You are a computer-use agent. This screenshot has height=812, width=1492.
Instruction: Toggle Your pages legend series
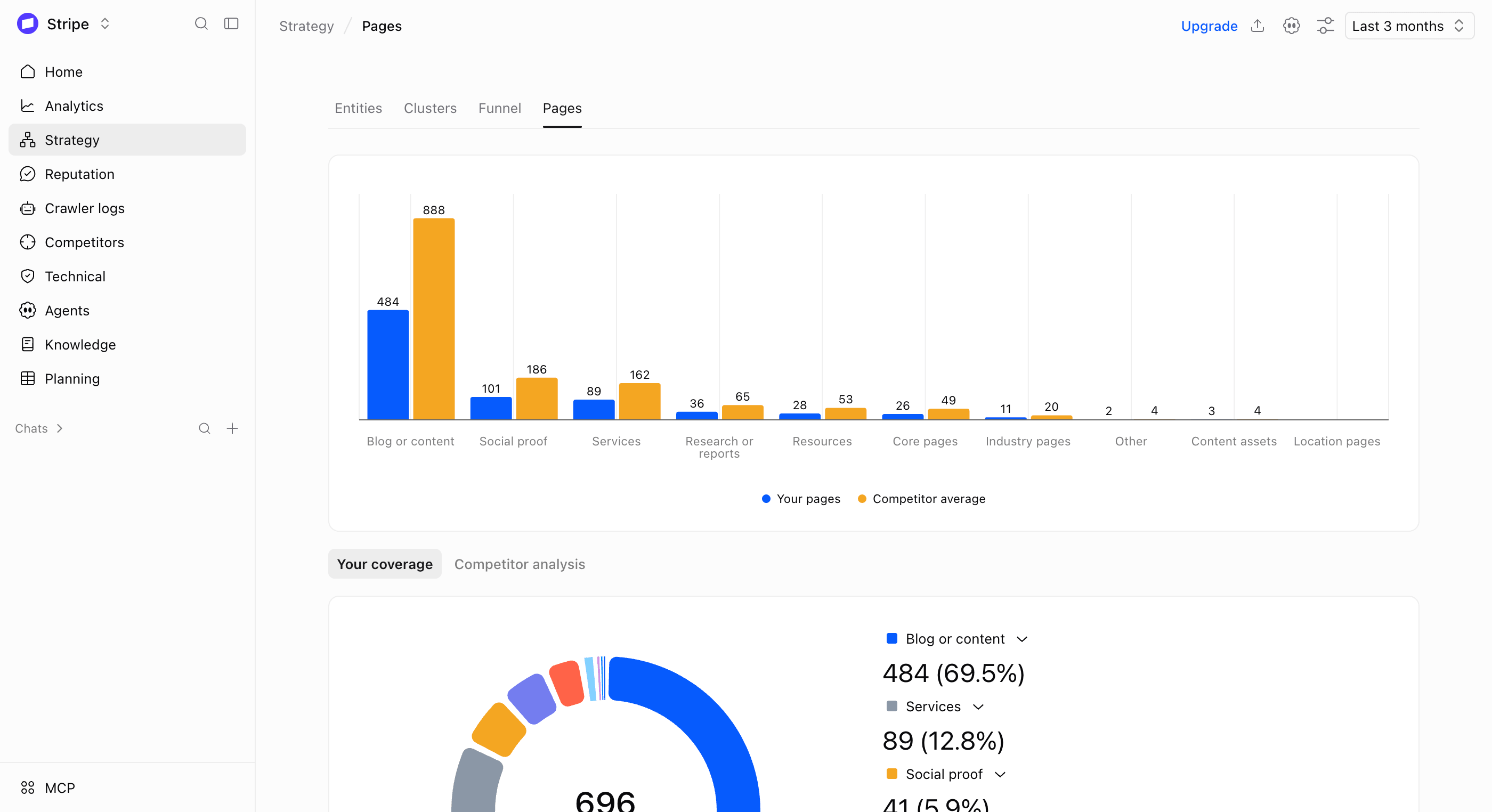(800, 499)
